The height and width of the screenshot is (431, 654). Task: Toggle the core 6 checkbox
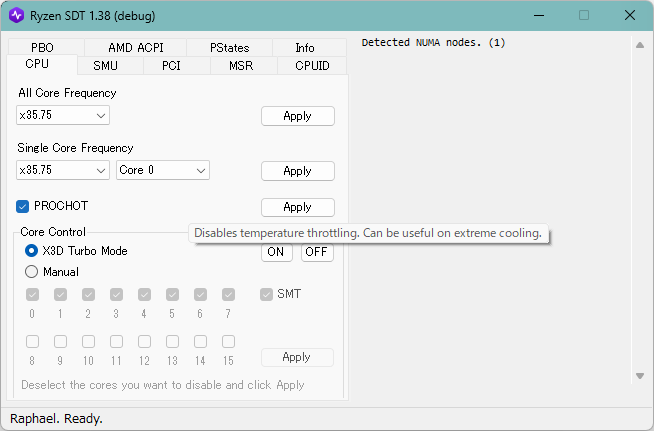[x=200, y=295]
